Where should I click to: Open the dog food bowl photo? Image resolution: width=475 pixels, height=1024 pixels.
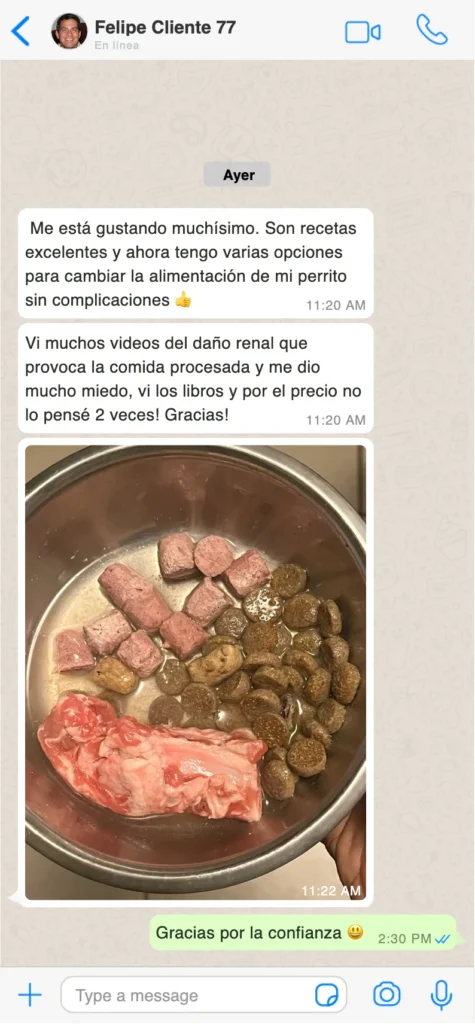pyautogui.click(x=195, y=673)
